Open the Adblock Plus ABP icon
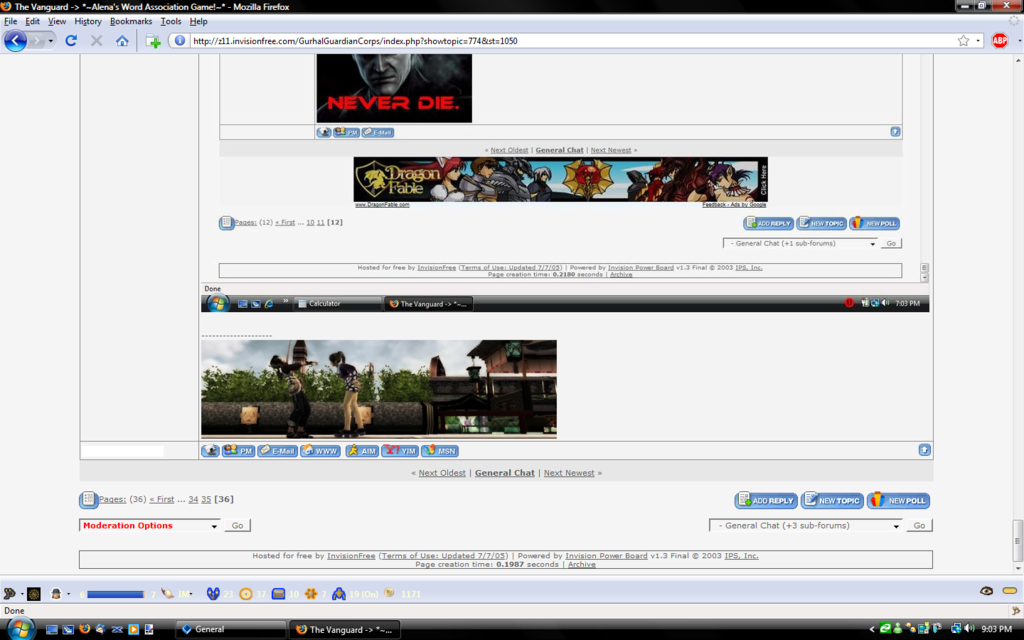Image resolution: width=1024 pixels, height=640 pixels. click(999, 41)
